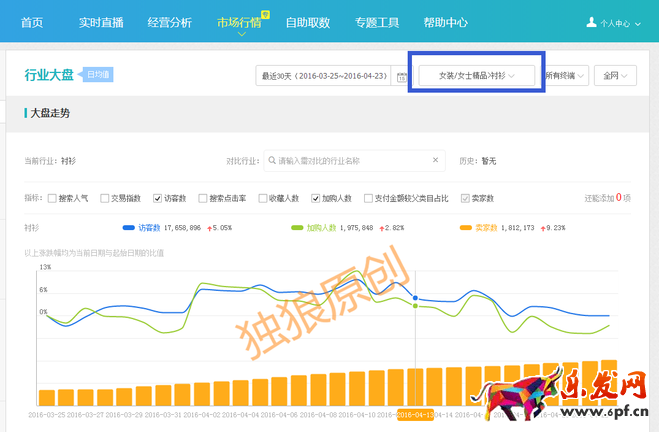The height and width of the screenshot is (432, 659).
Task: Open the 女装/女士精品>衬衫 category dropdown
Action: pos(477,76)
